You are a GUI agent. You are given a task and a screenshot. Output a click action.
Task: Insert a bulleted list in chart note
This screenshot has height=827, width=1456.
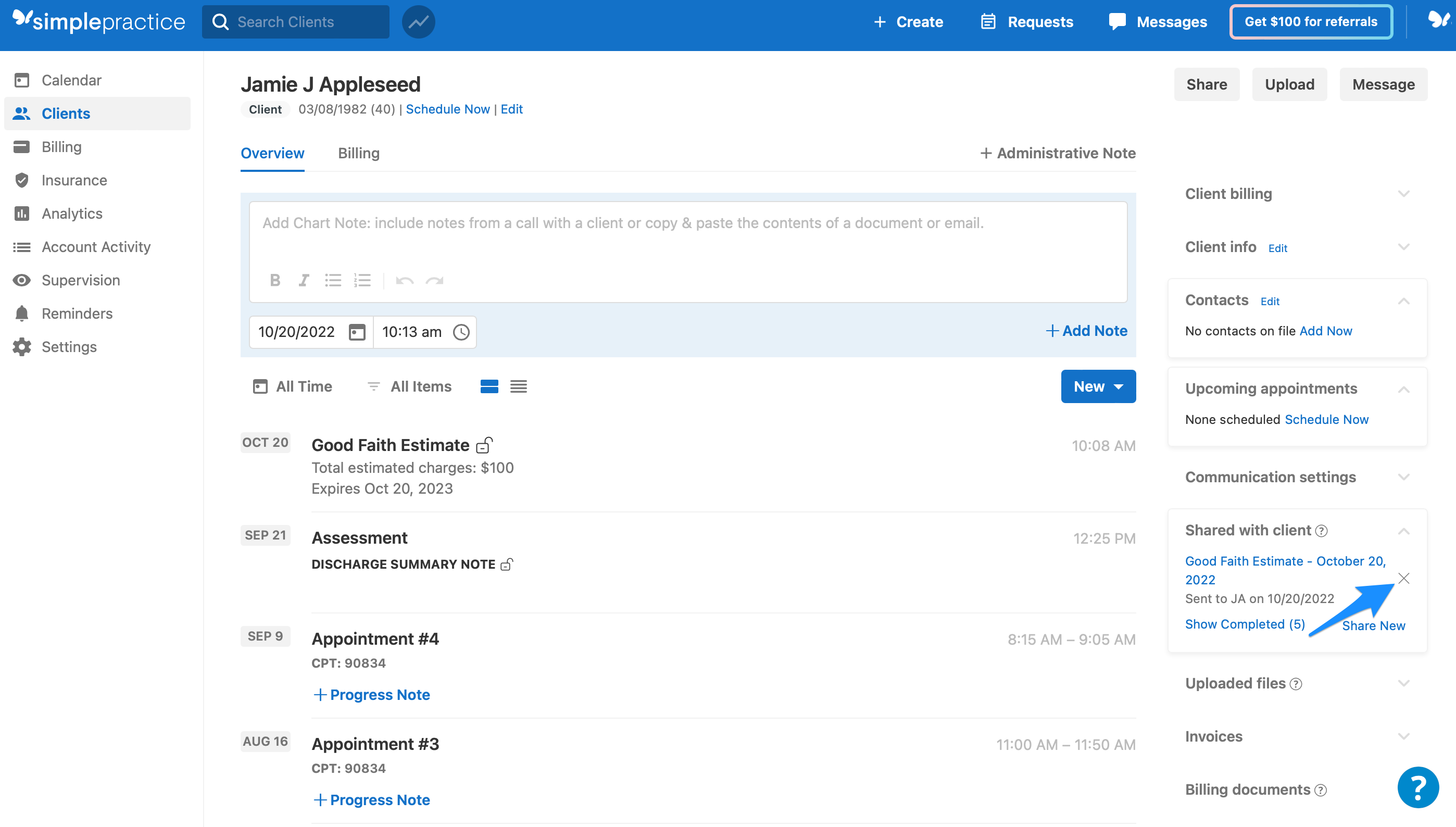point(333,280)
